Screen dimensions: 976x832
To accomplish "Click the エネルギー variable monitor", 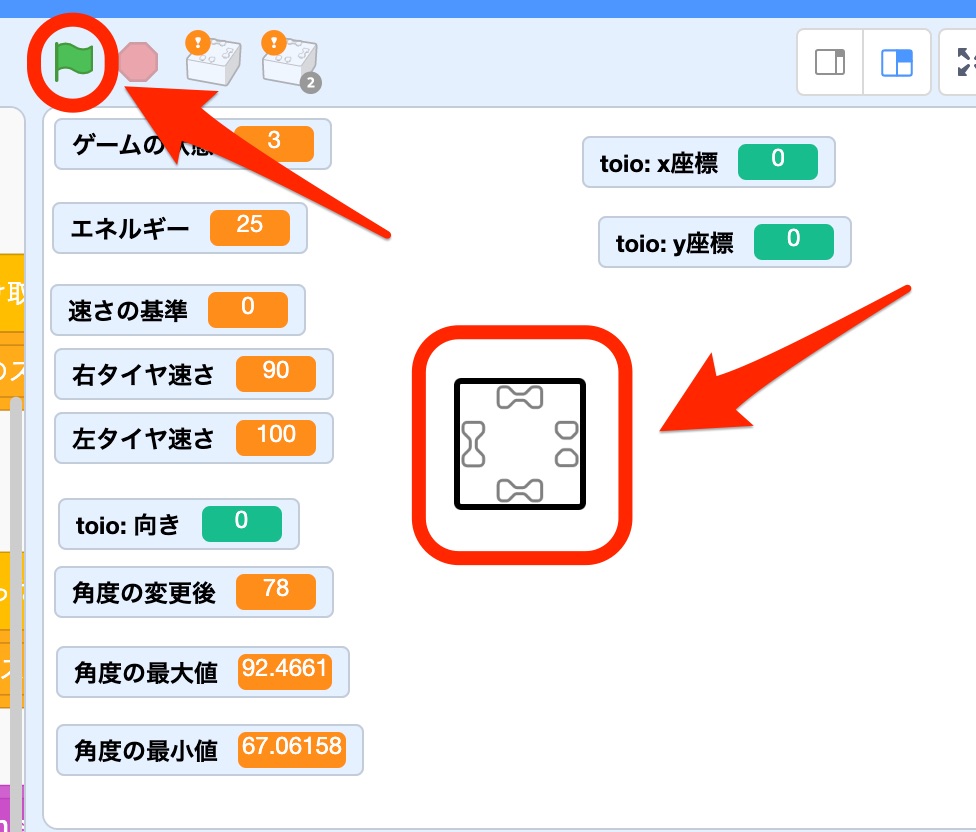I will 180,228.
